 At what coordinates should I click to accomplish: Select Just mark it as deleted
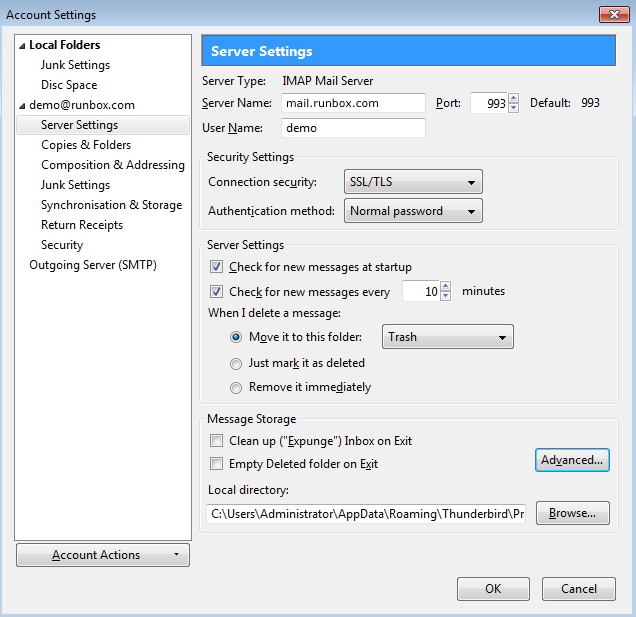pos(237,363)
